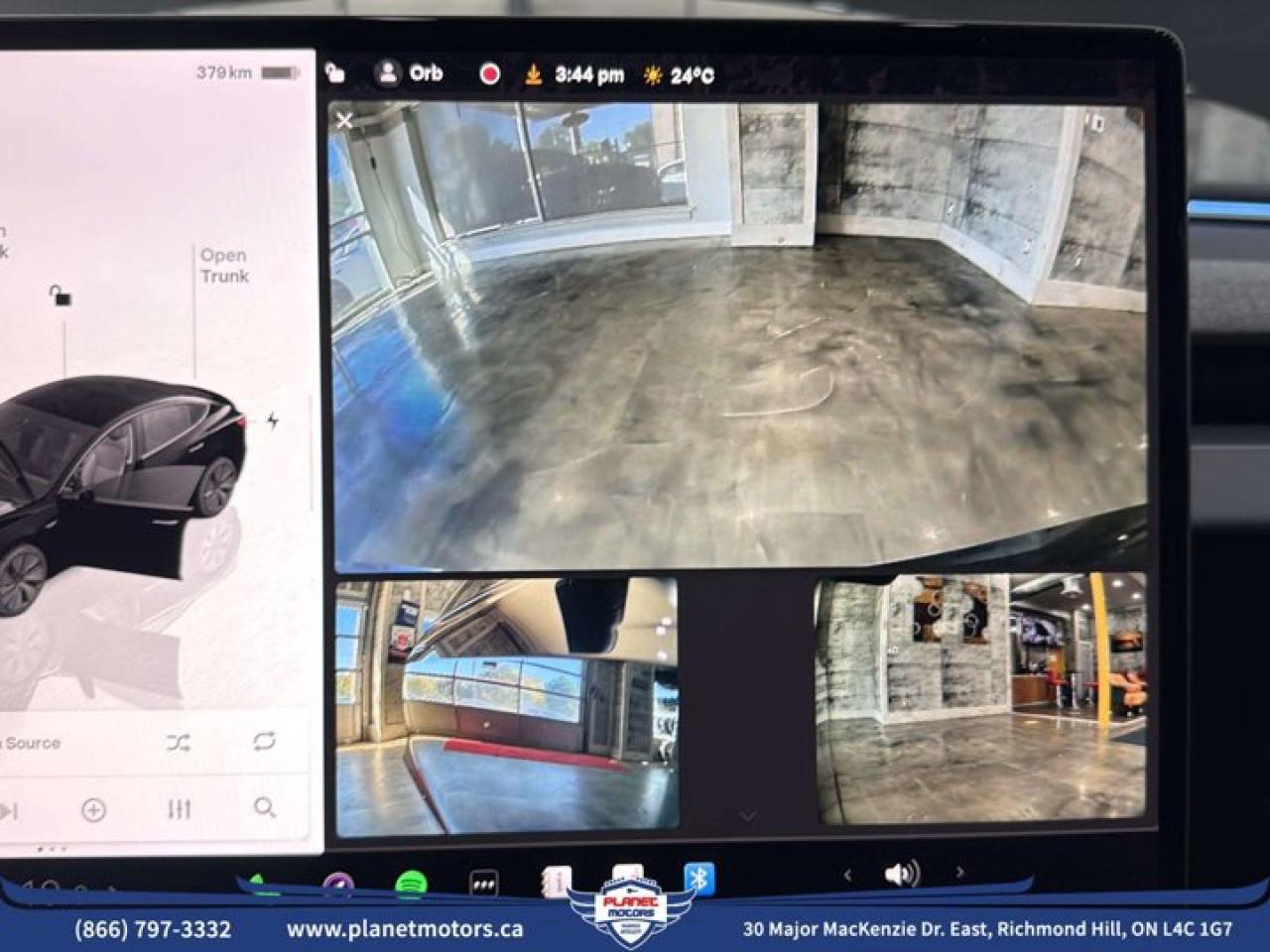Image resolution: width=1270 pixels, height=952 pixels.
Task: Select the left repeater camera thumbnail
Action: pyautogui.click(x=507, y=703)
